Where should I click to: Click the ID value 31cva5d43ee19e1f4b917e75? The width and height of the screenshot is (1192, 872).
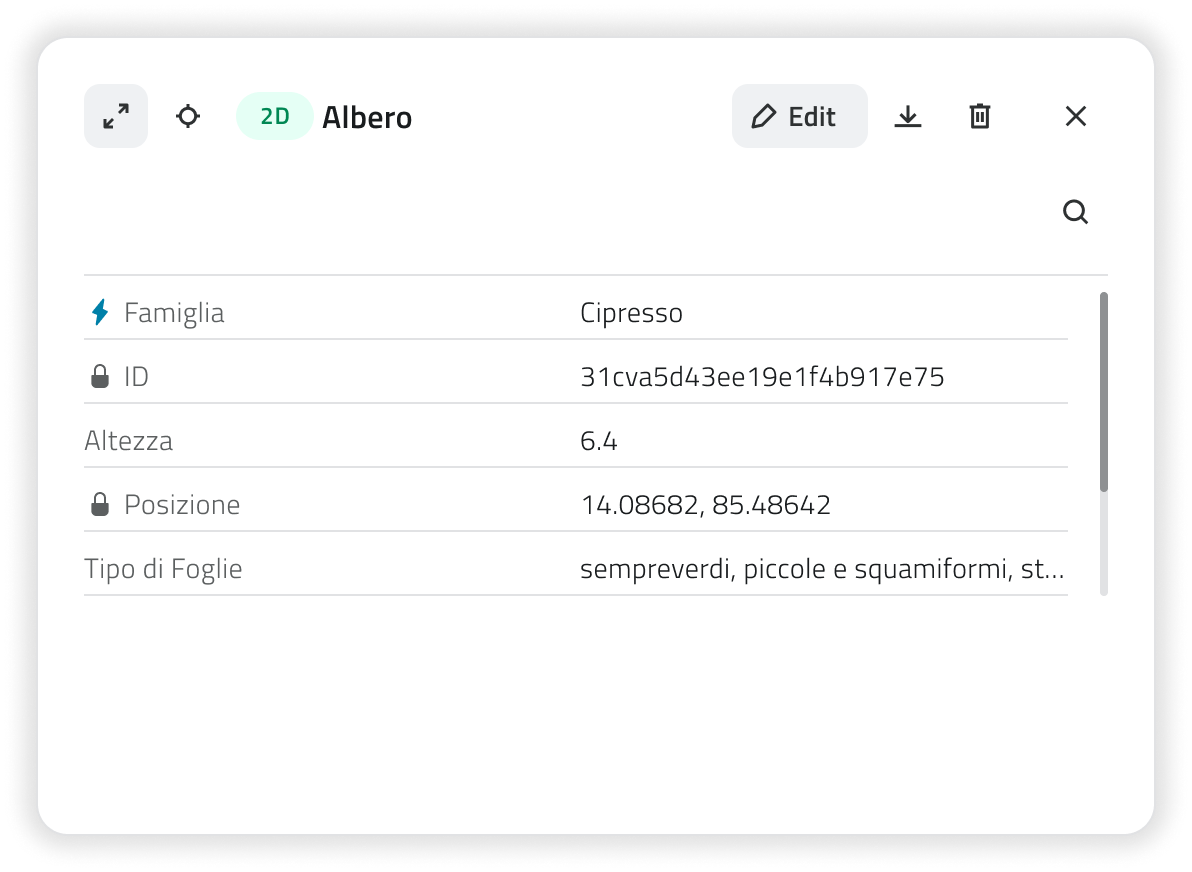tap(762, 377)
